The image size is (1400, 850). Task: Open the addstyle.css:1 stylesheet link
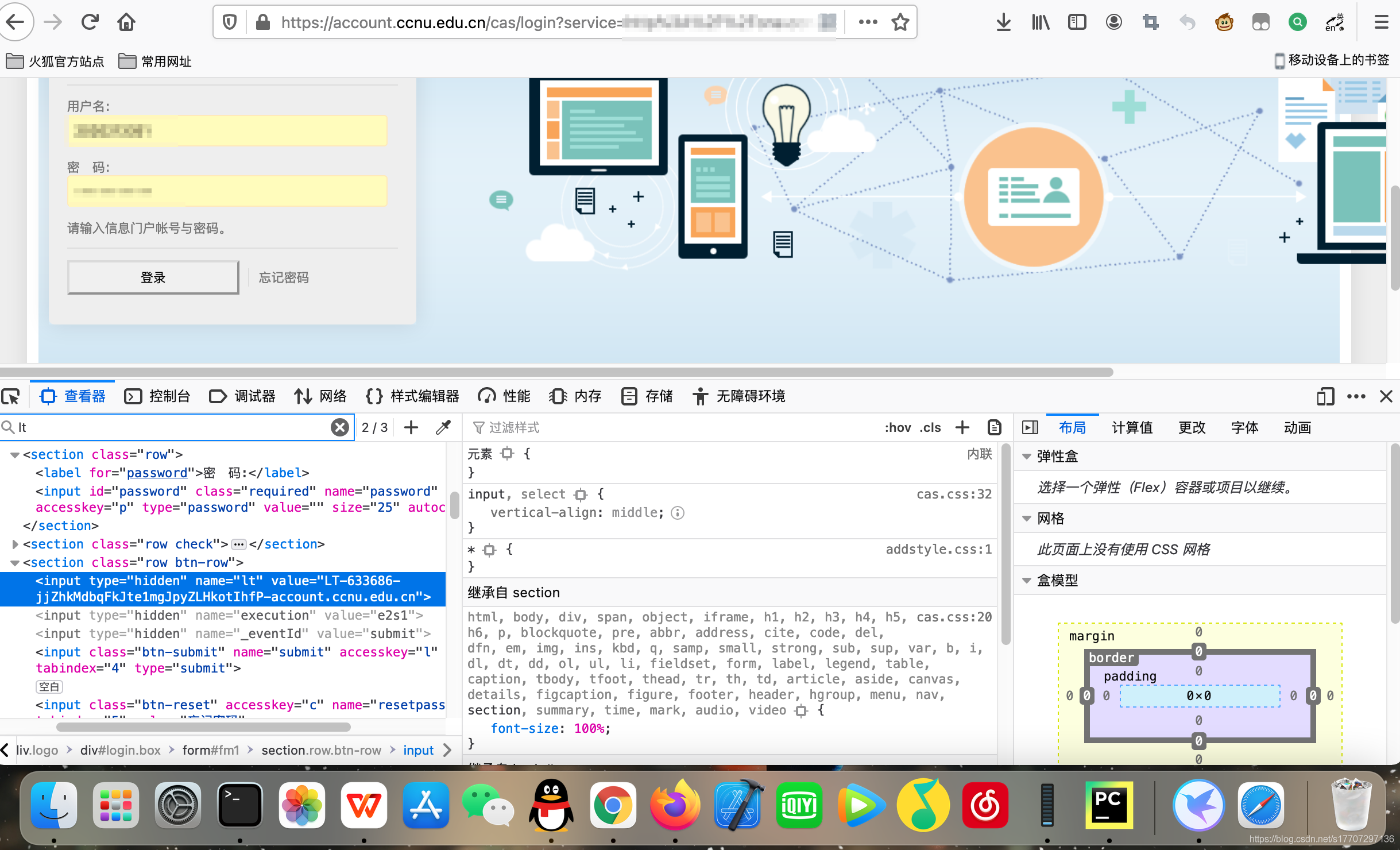point(939,549)
